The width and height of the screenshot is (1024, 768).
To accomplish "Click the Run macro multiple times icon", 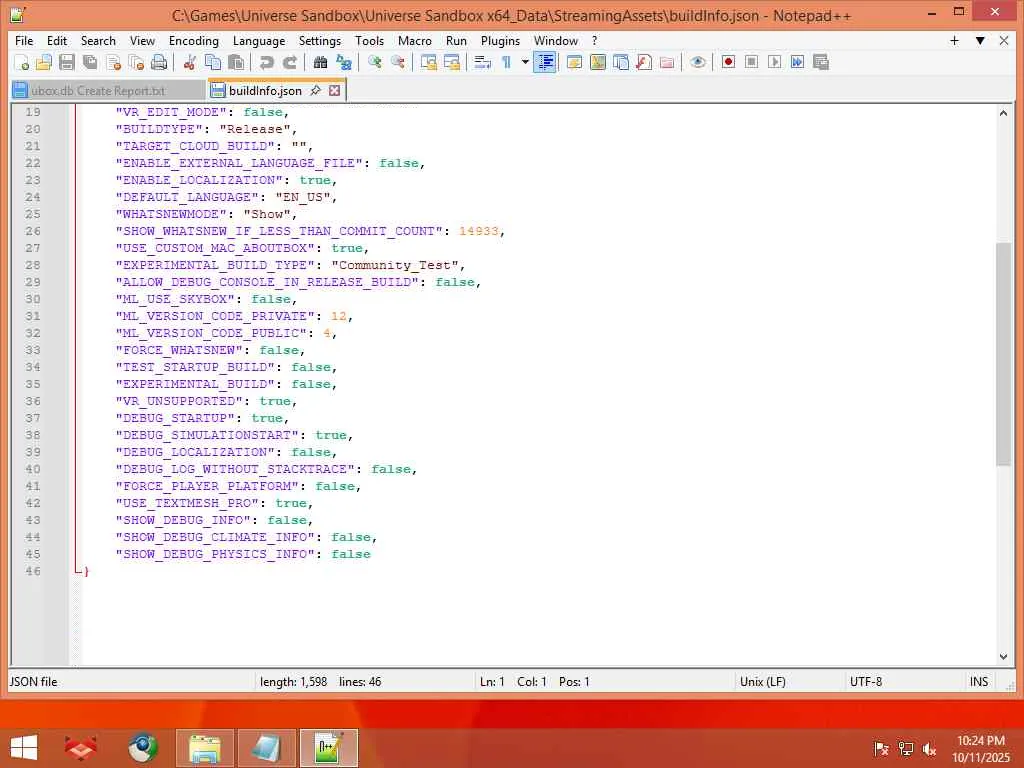I will (x=797, y=62).
